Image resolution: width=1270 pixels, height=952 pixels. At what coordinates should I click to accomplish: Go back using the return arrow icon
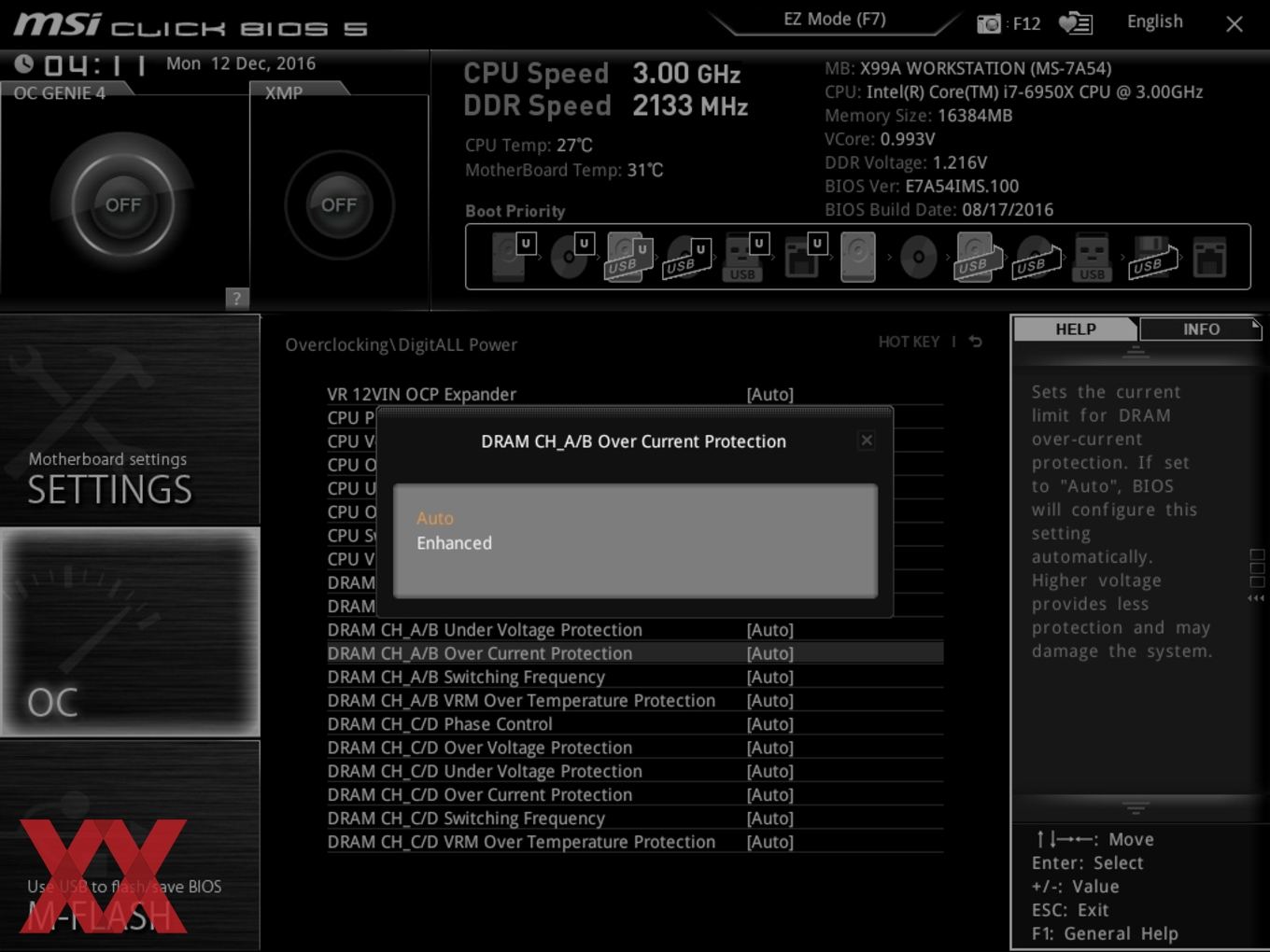point(975,342)
